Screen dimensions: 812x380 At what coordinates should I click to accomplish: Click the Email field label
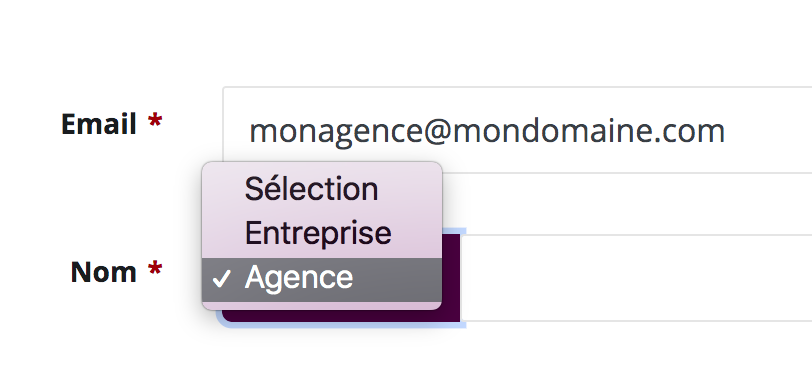coord(98,124)
